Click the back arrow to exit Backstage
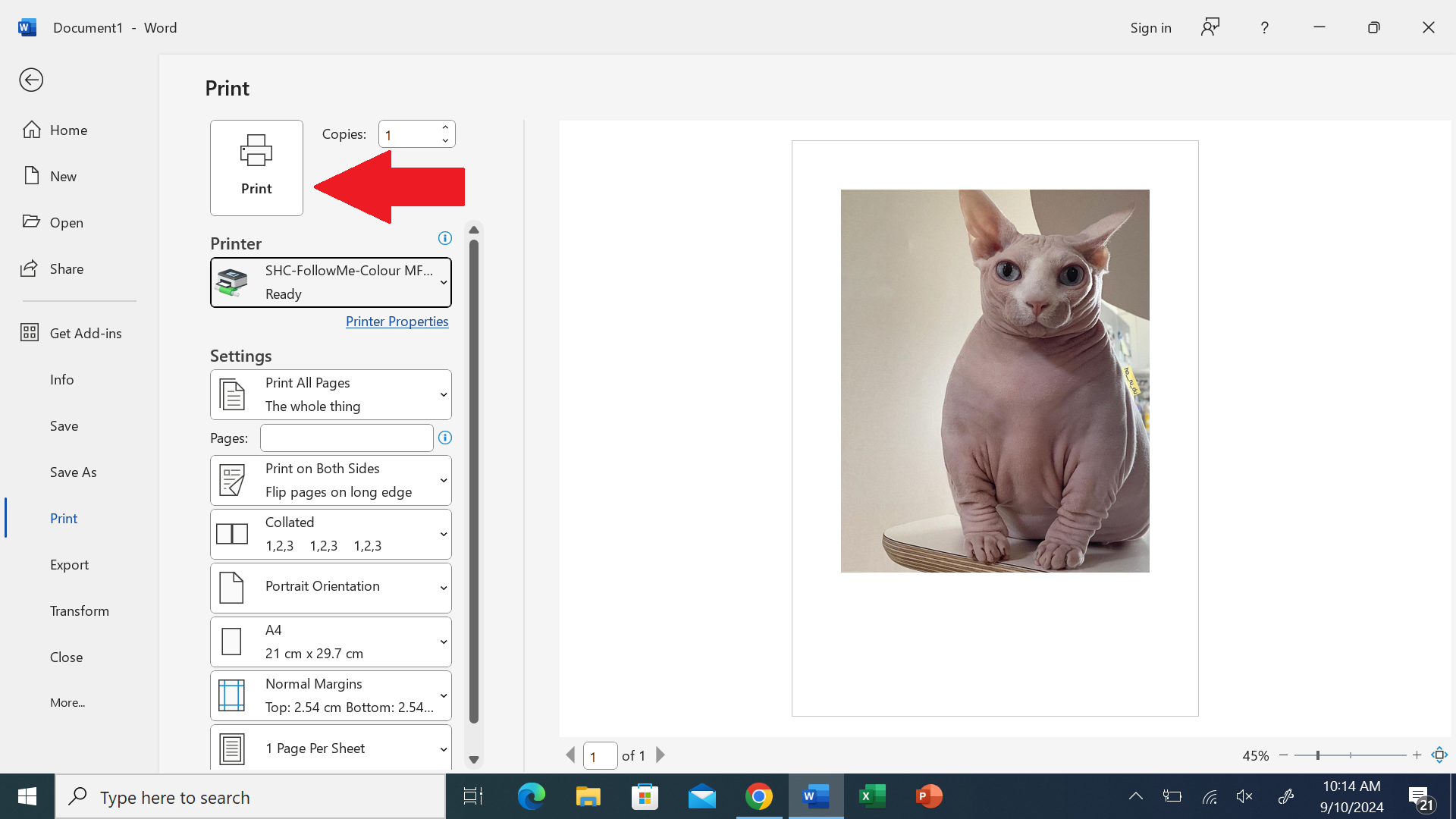 31,80
